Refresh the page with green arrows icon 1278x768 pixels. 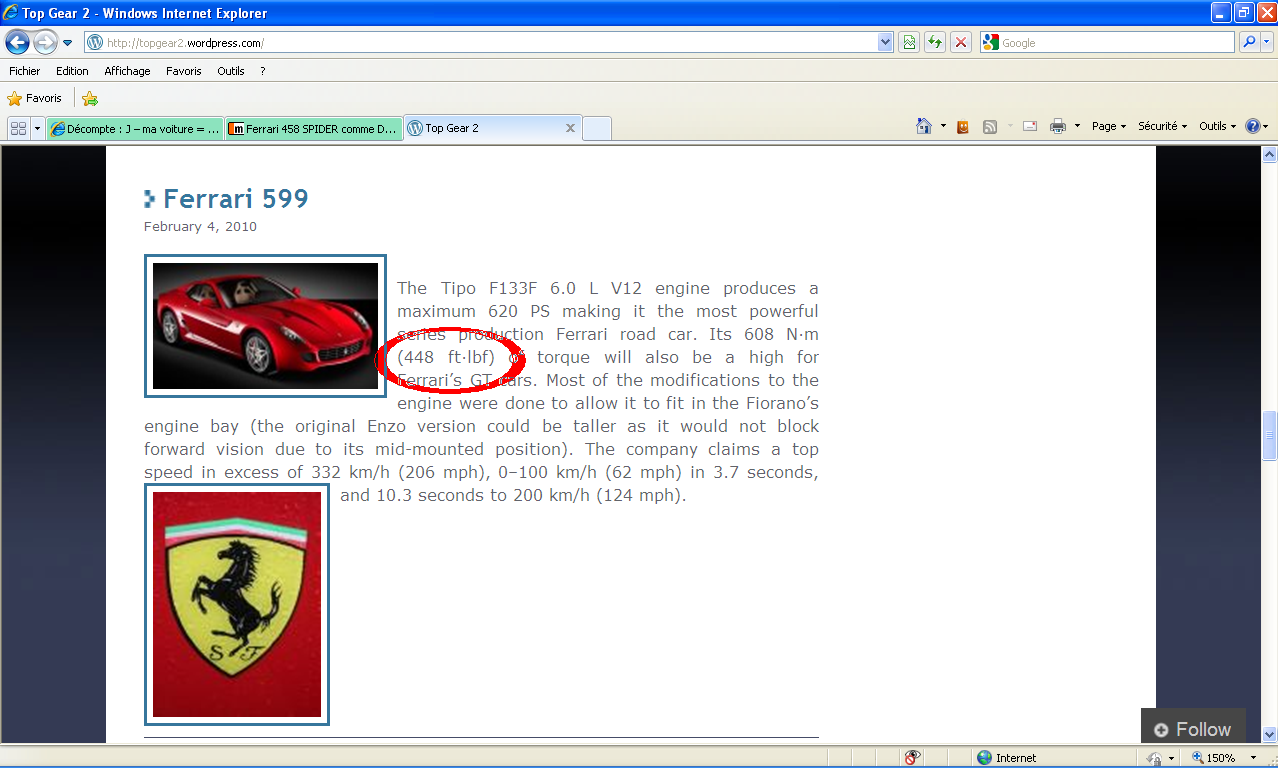935,43
